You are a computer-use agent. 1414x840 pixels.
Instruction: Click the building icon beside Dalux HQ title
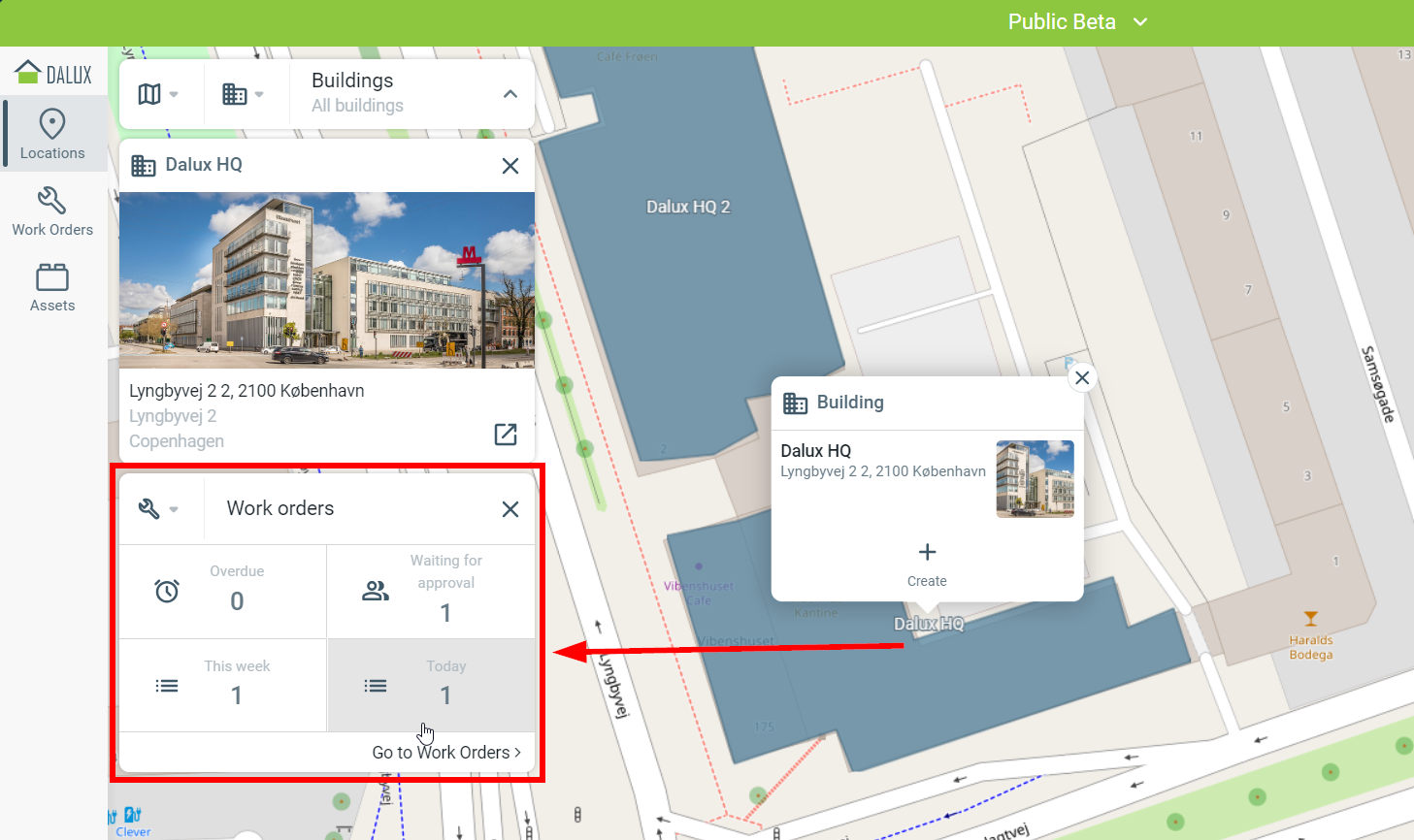[x=143, y=165]
